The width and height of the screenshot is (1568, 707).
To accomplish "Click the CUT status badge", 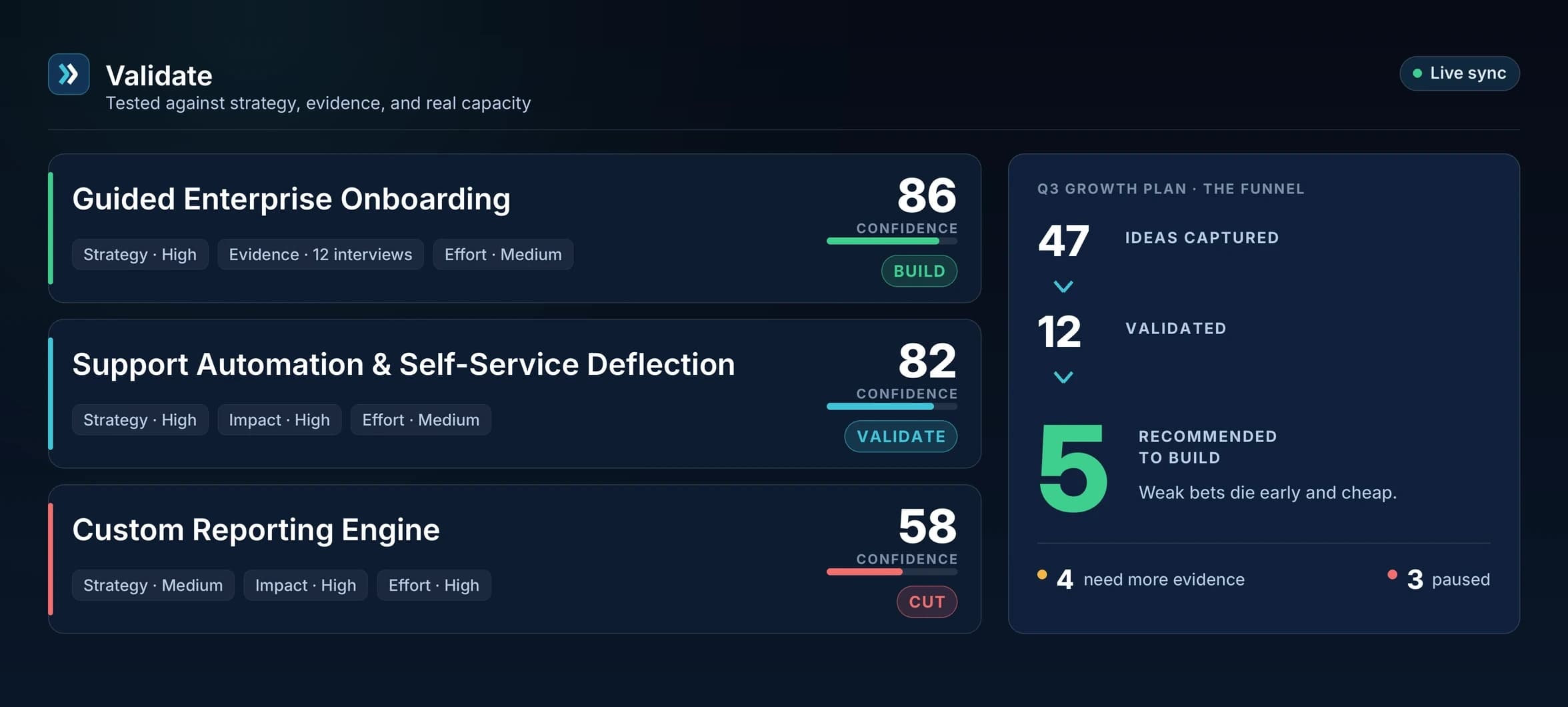I will point(927,602).
